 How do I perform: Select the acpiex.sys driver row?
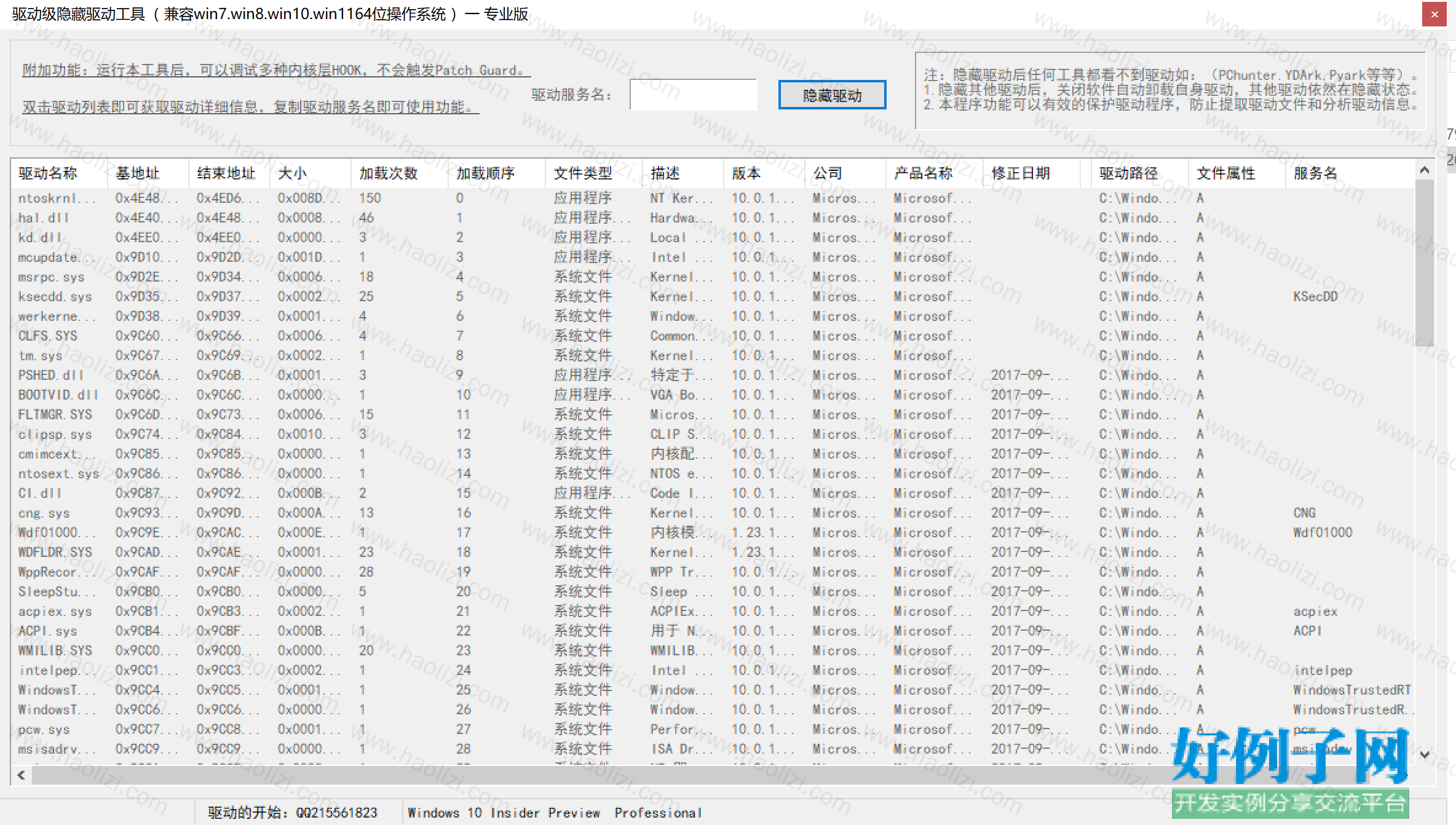point(713,611)
